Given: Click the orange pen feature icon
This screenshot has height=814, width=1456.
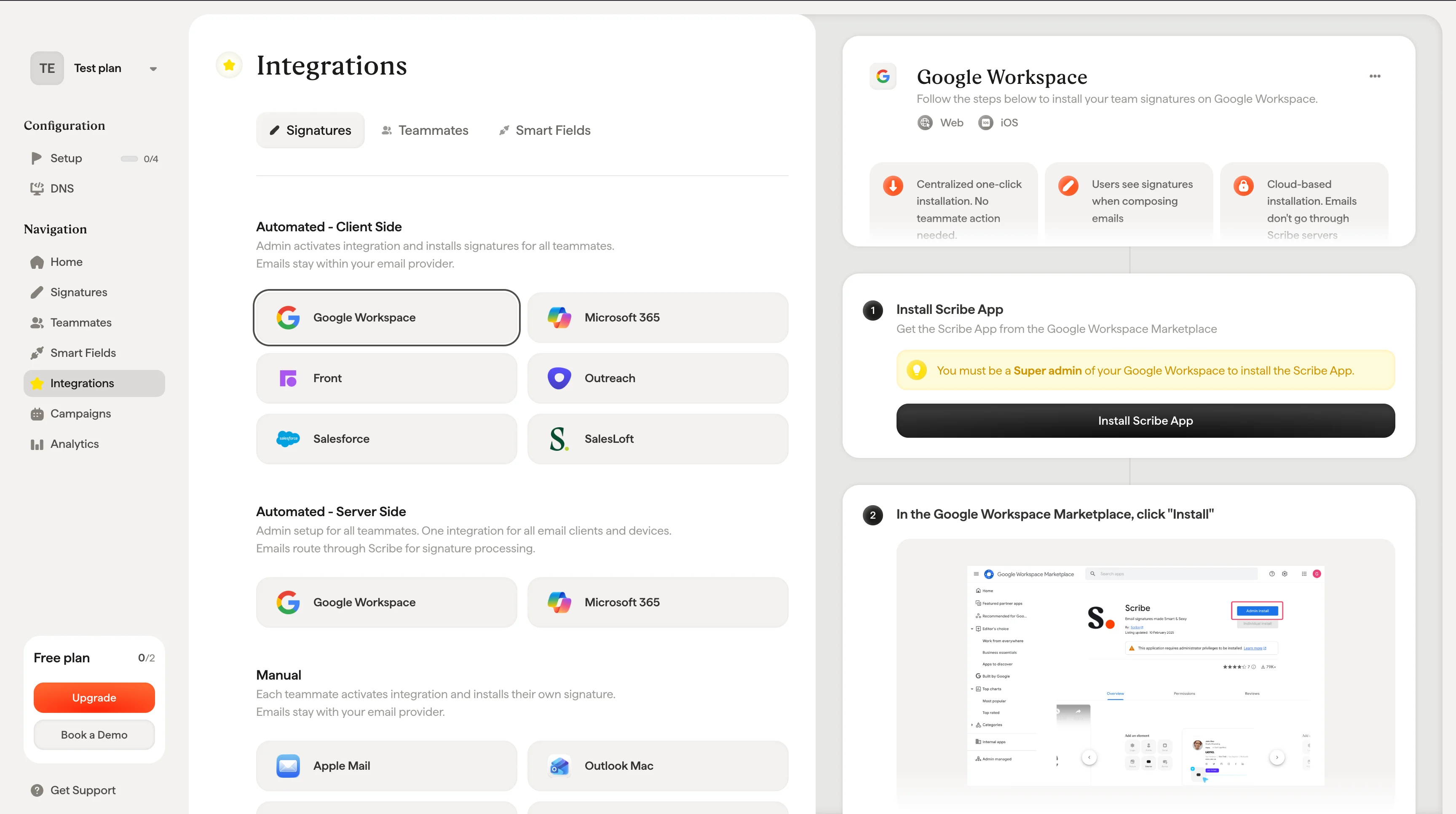Looking at the screenshot, I should 1068,185.
